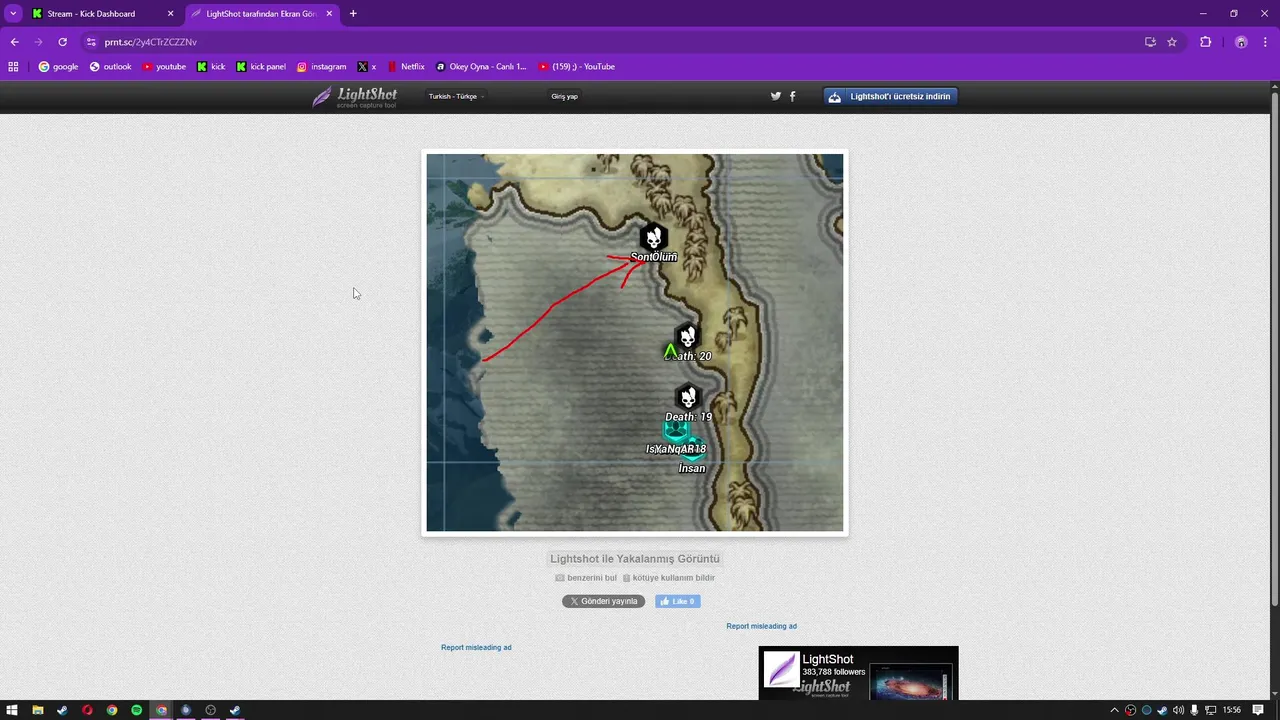
Task: Click the browser back arrow
Action: pyautogui.click(x=14, y=42)
